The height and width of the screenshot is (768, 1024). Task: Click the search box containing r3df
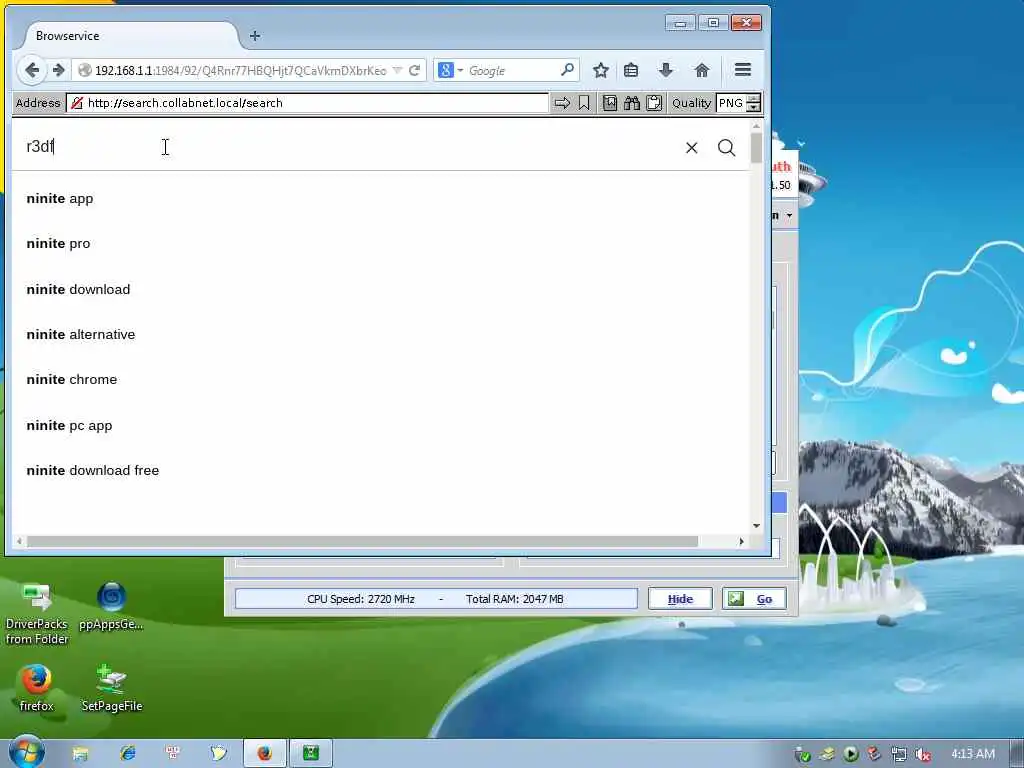click(x=346, y=146)
